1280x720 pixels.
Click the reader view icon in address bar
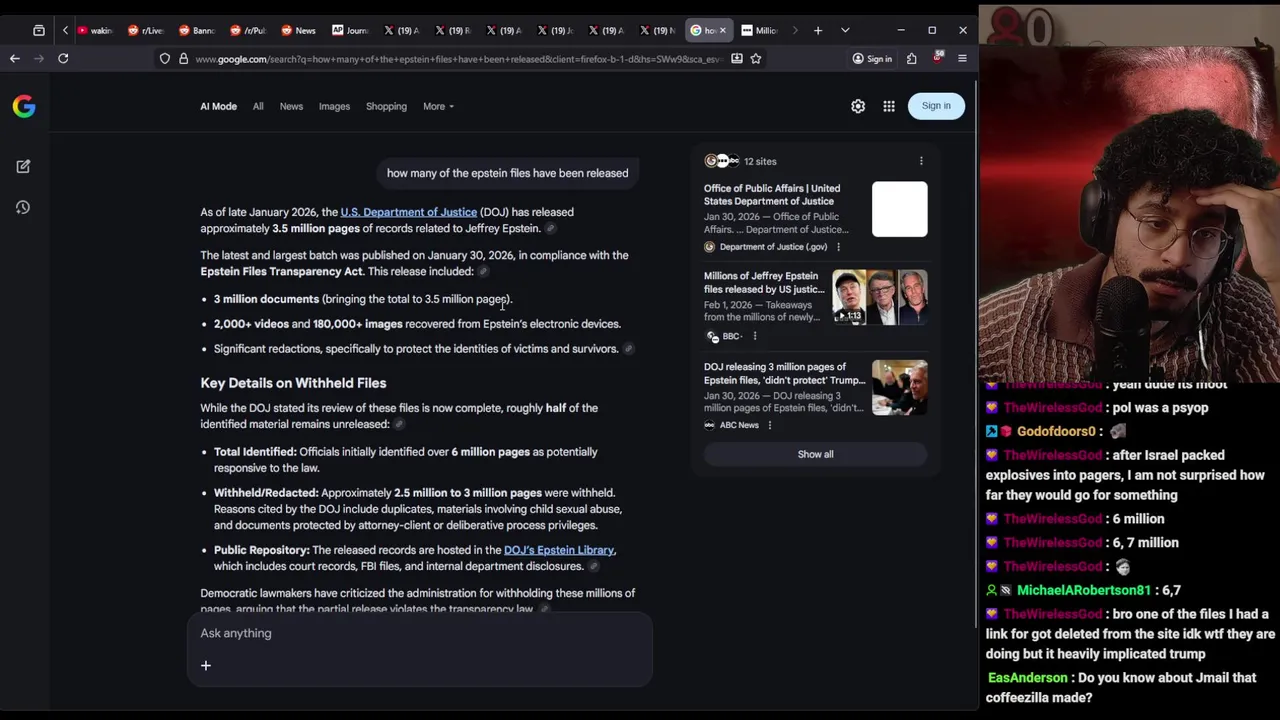coord(737,59)
